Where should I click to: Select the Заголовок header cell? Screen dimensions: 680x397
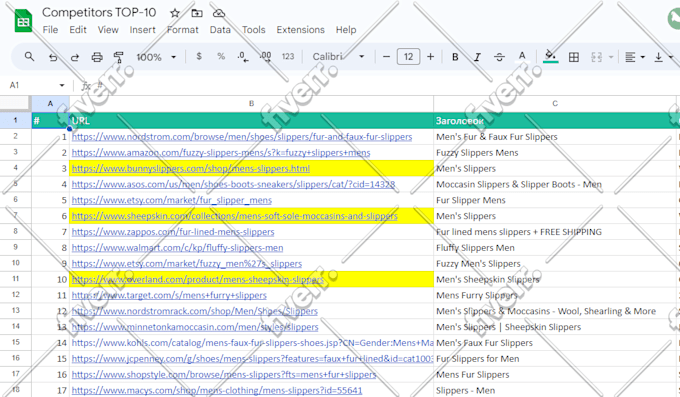click(x=555, y=121)
